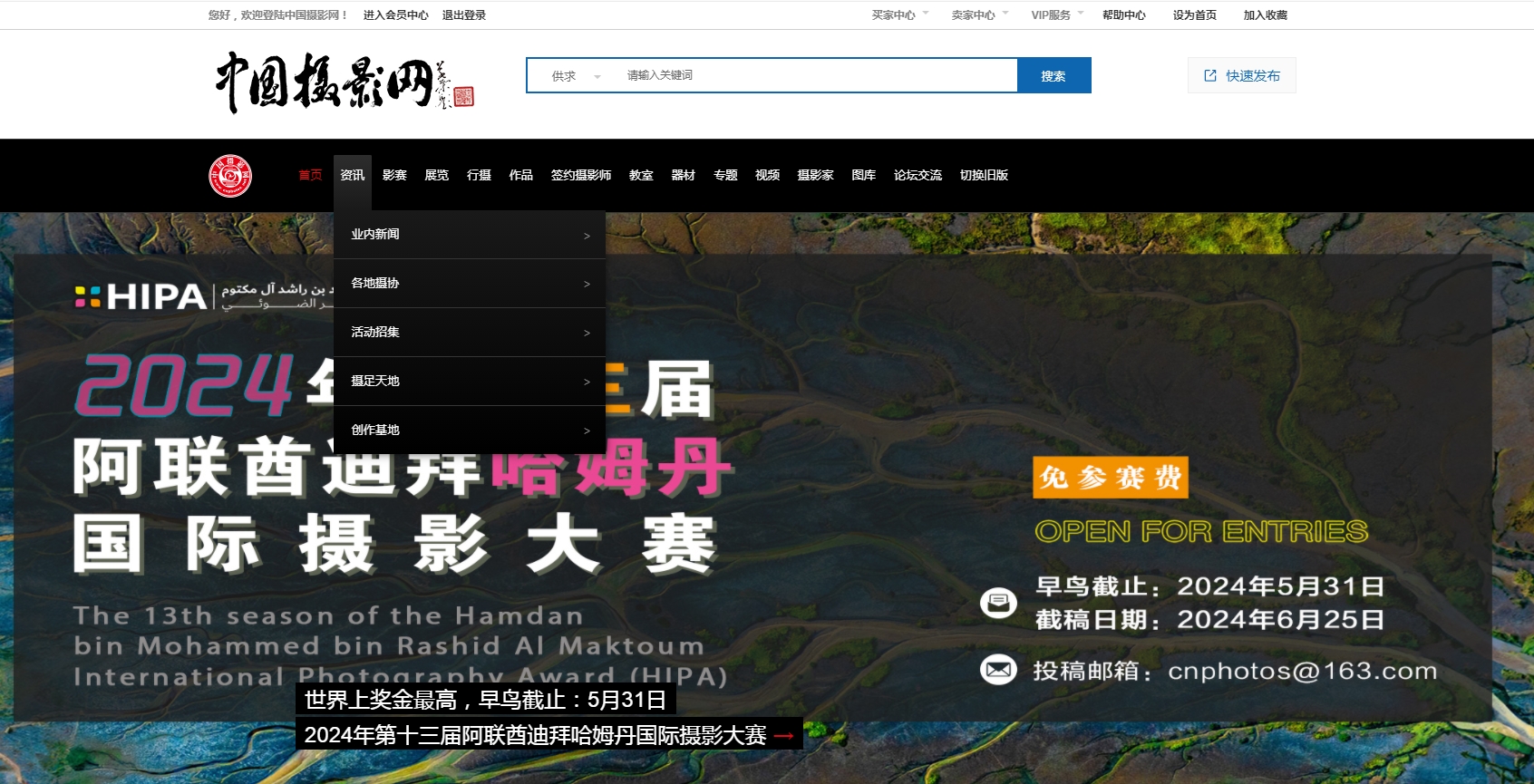Go to the 首页 nav item
The width and height of the screenshot is (1534, 784).
tap(311, 176)
